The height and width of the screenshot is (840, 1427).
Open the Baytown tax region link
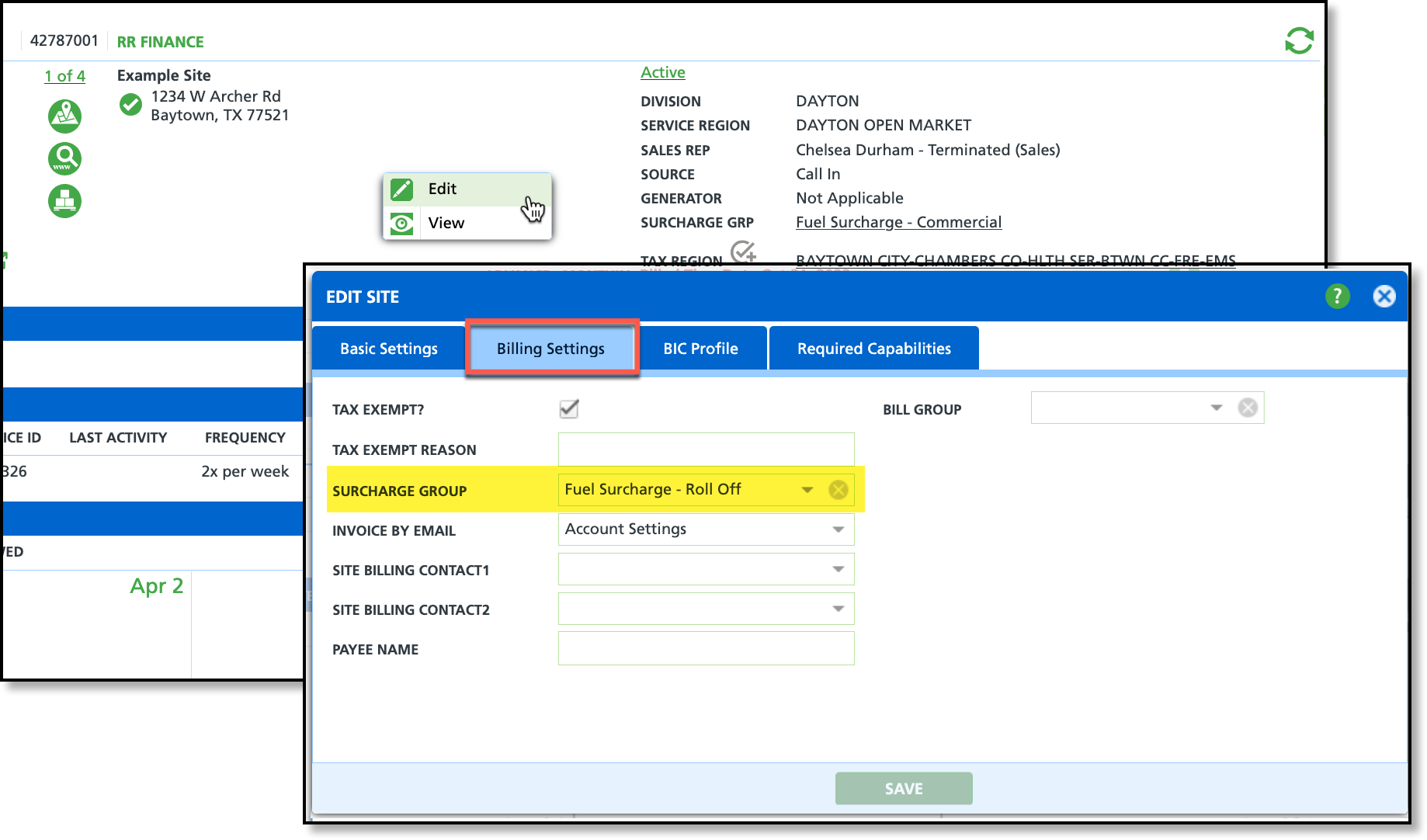1016,261
